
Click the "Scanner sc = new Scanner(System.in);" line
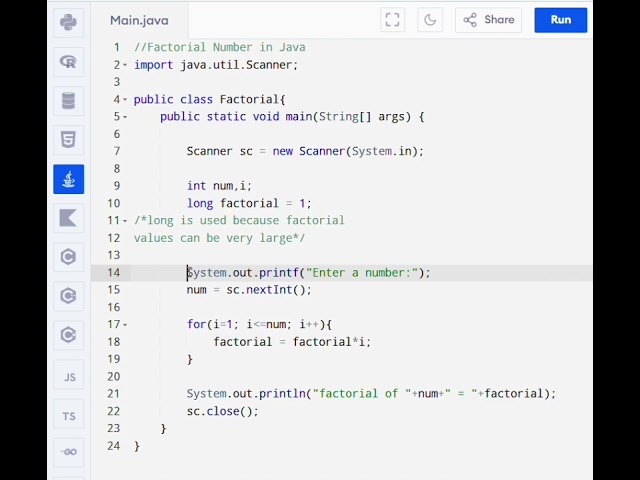click(305, 151)
